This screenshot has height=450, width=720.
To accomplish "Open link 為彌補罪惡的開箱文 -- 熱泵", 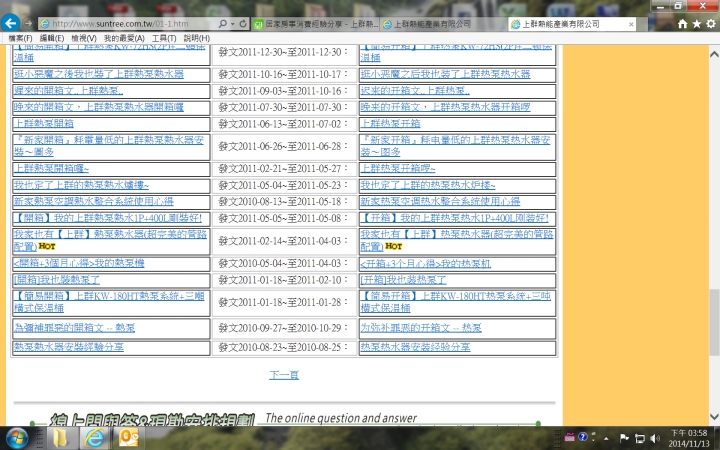I will (74, 328).
